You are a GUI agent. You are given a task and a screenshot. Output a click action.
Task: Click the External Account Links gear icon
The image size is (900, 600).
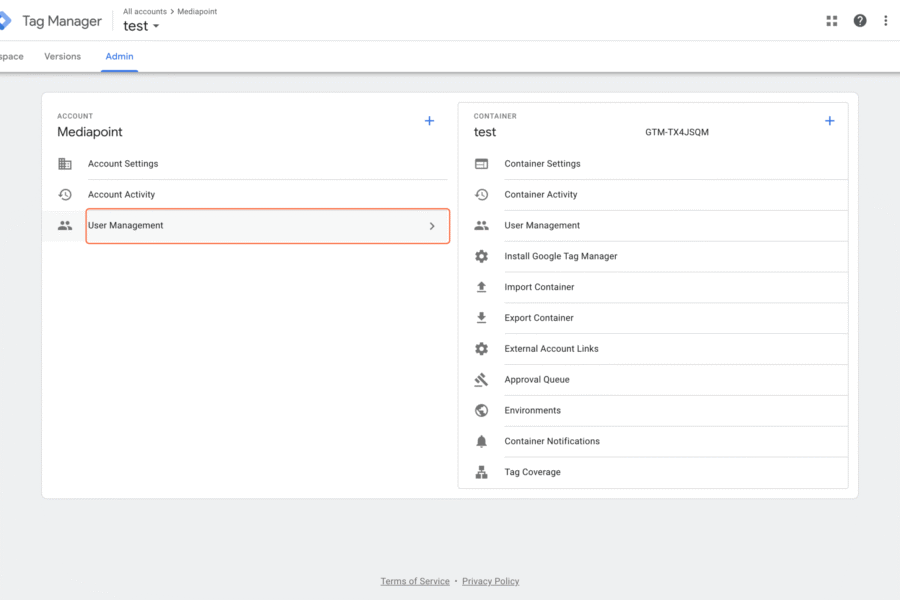[x=482, y=349]
